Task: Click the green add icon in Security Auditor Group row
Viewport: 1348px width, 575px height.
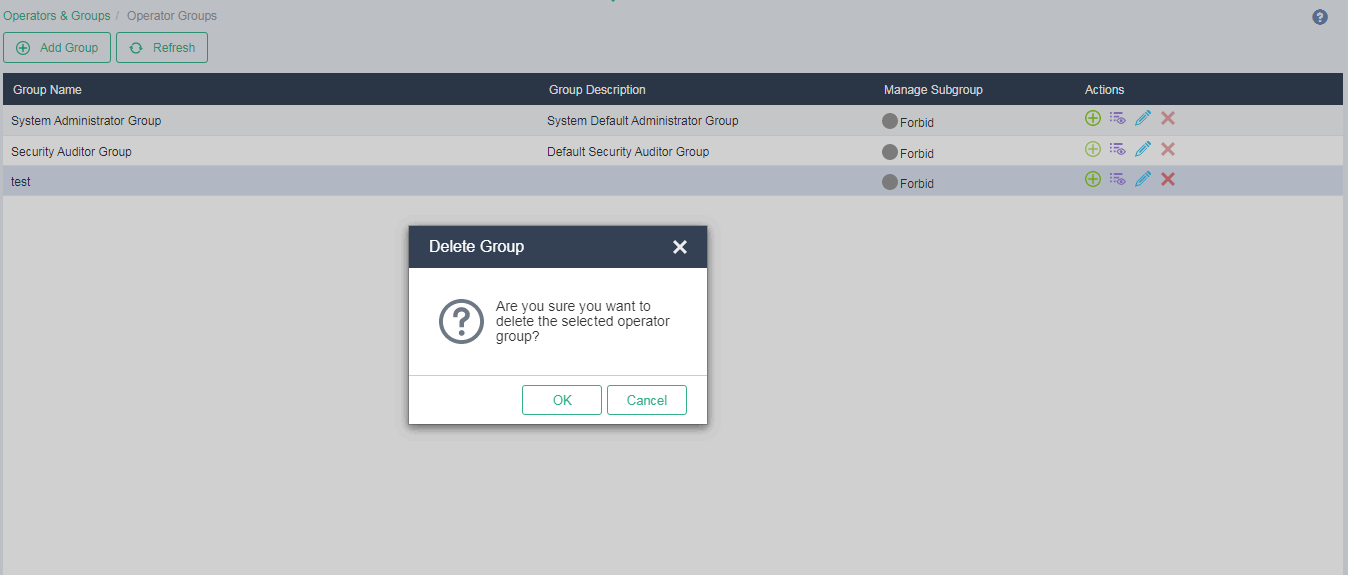Action: pyautogui.click(x=1093, y=149)
